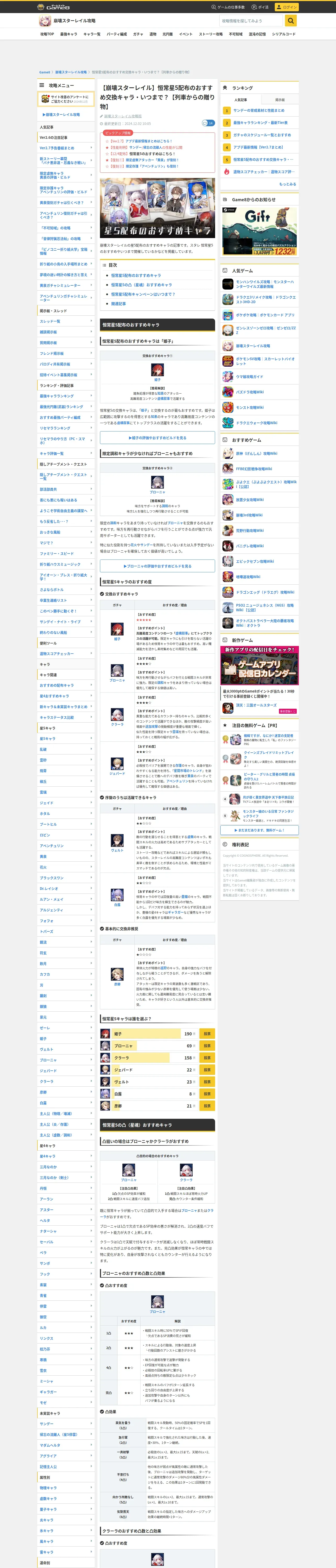Open the Steam Gift game banner
This screenshot has width=336, height=1568.
pos(260,231)
